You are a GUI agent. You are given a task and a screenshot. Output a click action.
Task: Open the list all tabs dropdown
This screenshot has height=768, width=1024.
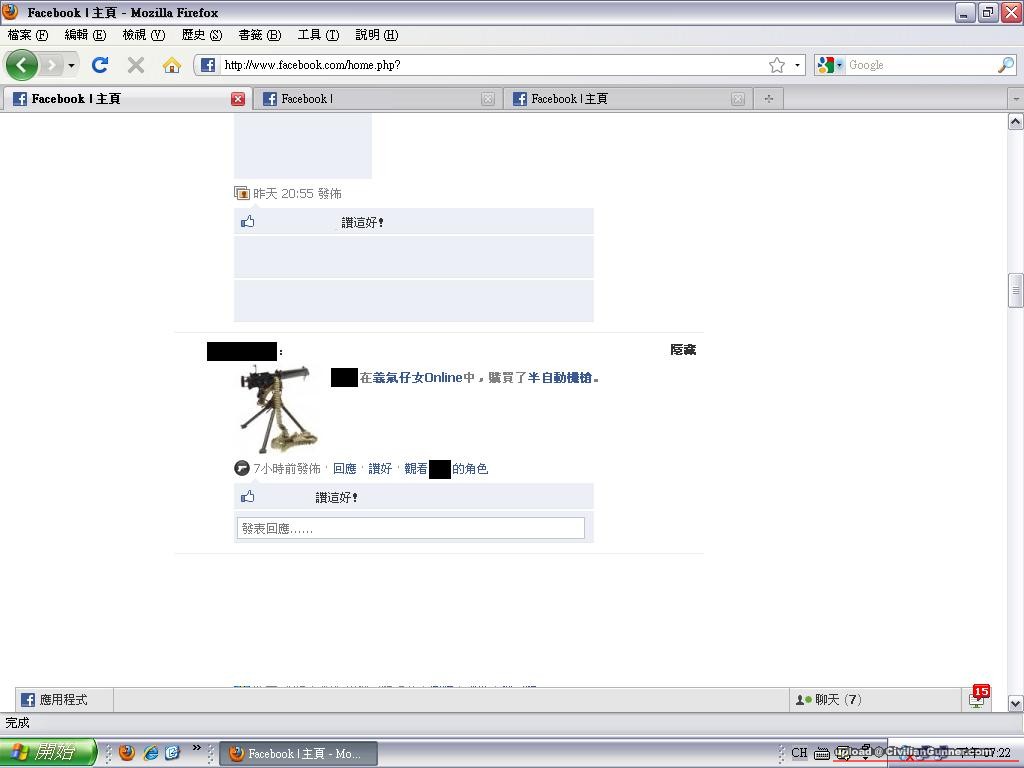point(1015,99)
